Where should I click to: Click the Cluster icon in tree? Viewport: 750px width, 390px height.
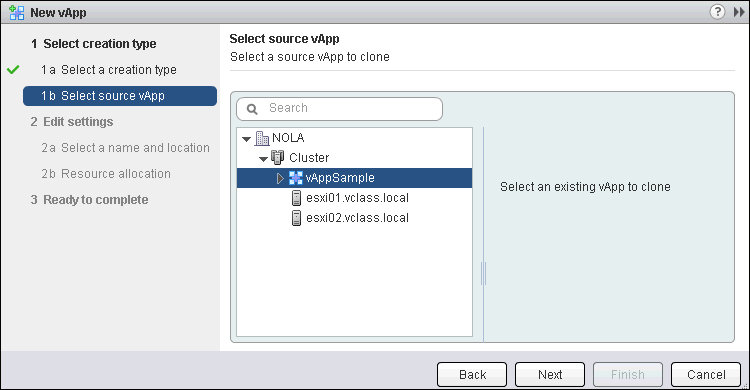coord(277,157)
